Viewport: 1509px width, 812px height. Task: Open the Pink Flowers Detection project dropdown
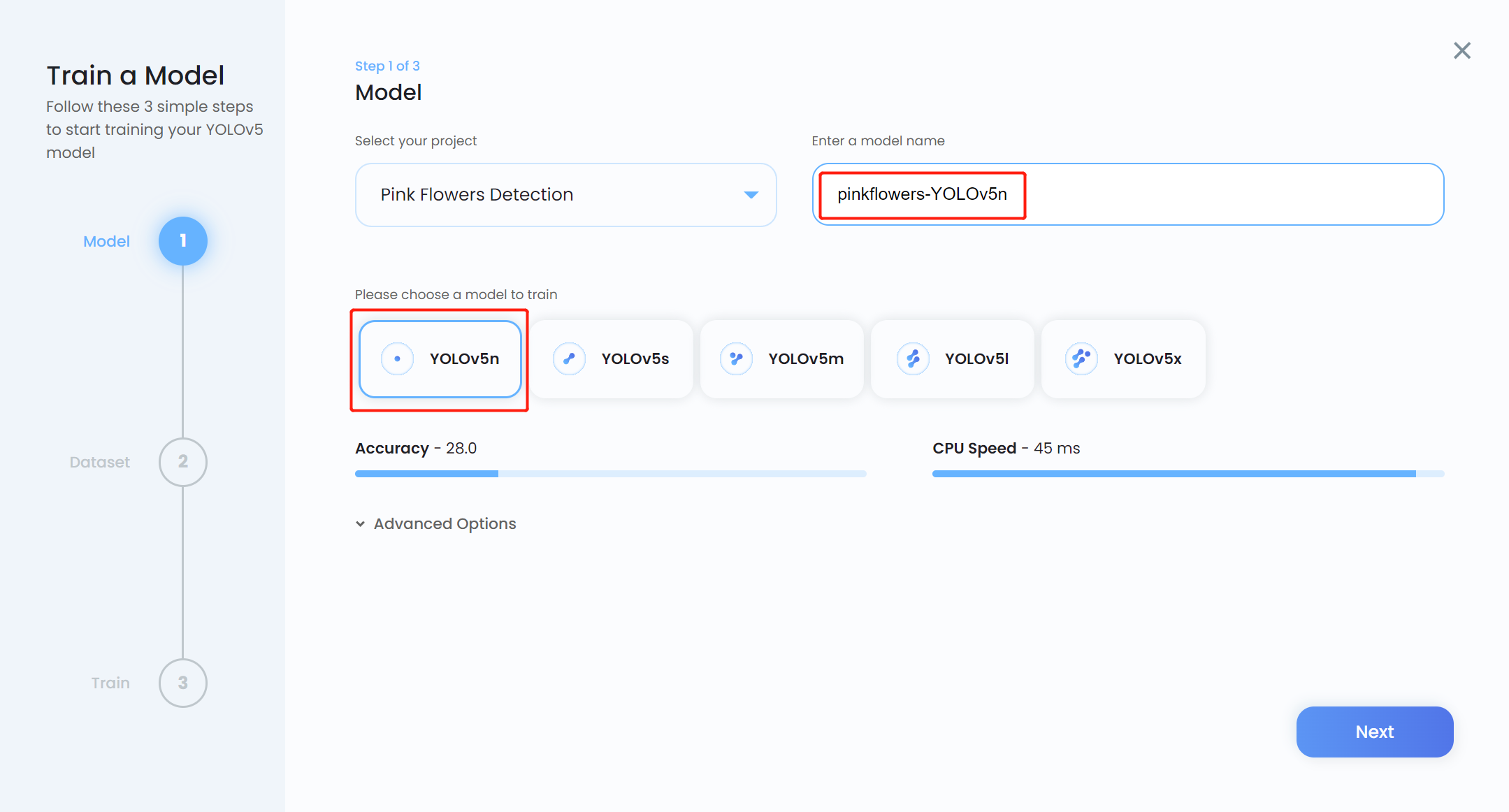click(x=565, y=195)
